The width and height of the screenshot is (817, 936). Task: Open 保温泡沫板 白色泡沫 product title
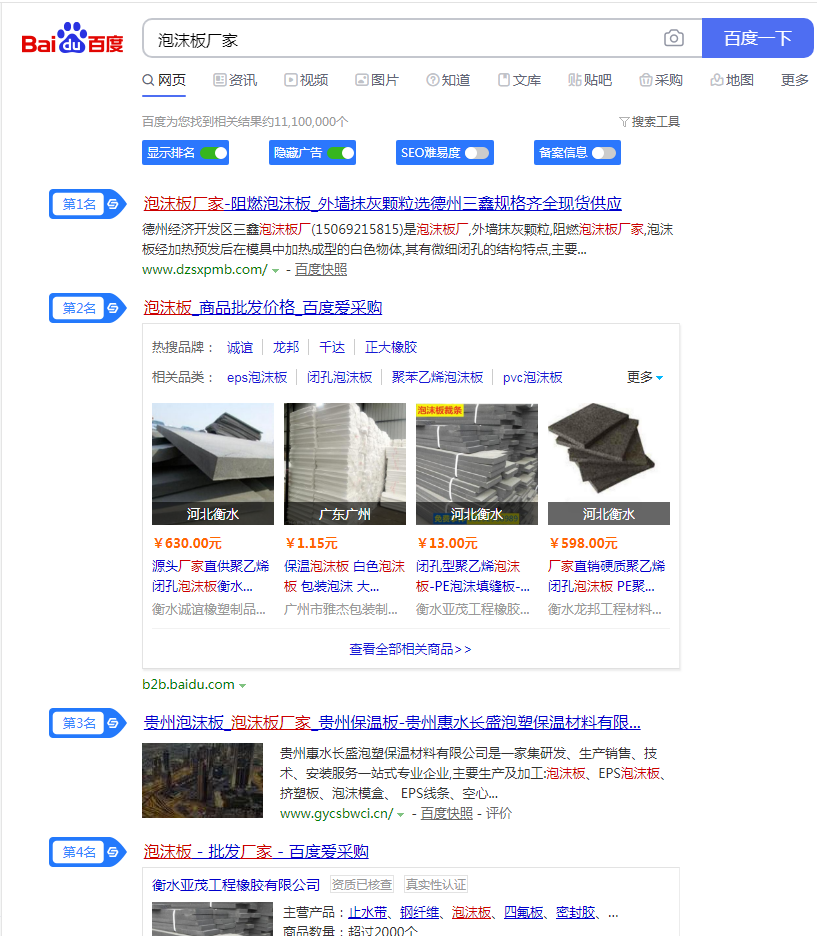[344, 576]
